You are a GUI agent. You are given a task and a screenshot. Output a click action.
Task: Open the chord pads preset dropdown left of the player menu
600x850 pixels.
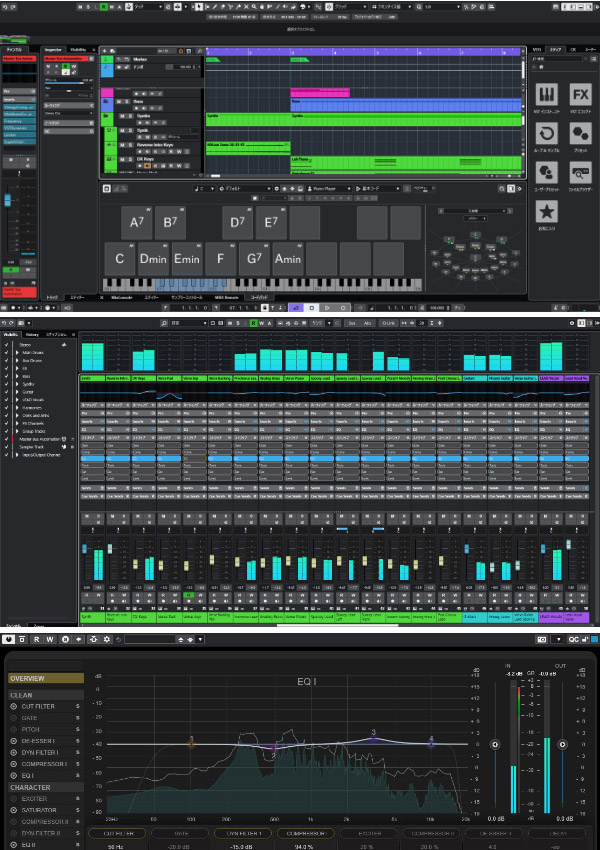pos(244,189)
